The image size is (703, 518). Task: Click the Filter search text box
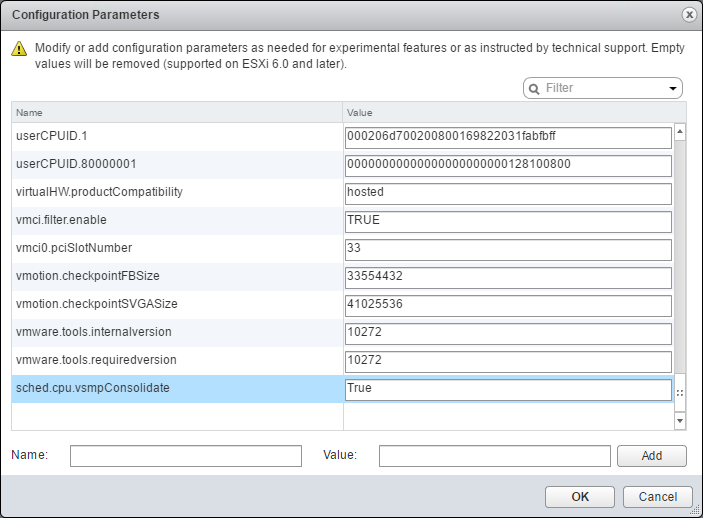(603, 88)
